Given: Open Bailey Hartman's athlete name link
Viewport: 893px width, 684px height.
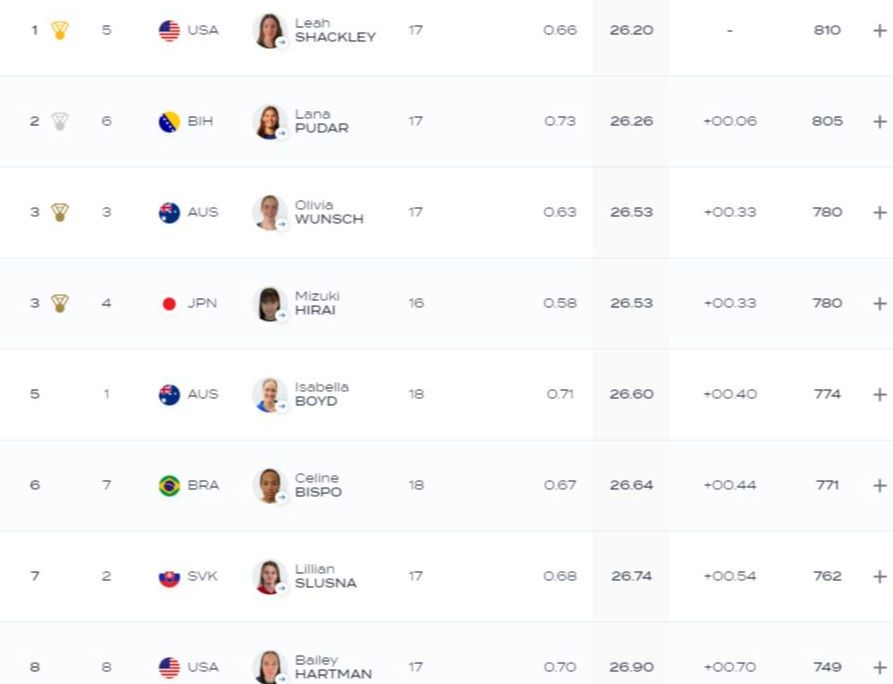Looking at the screenshot, I should tap(333, 667).
